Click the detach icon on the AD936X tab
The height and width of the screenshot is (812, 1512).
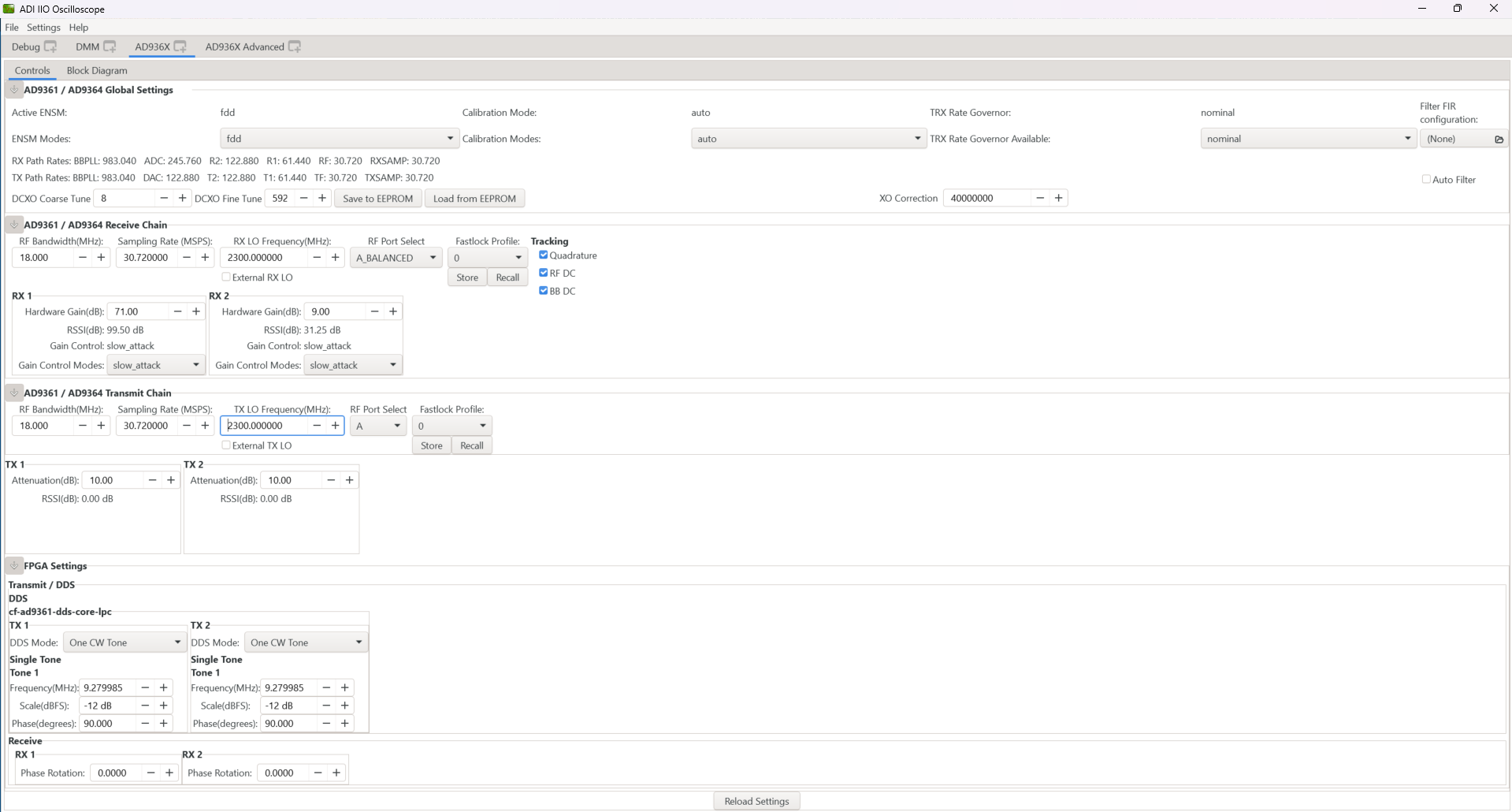(x=180, y=47)
